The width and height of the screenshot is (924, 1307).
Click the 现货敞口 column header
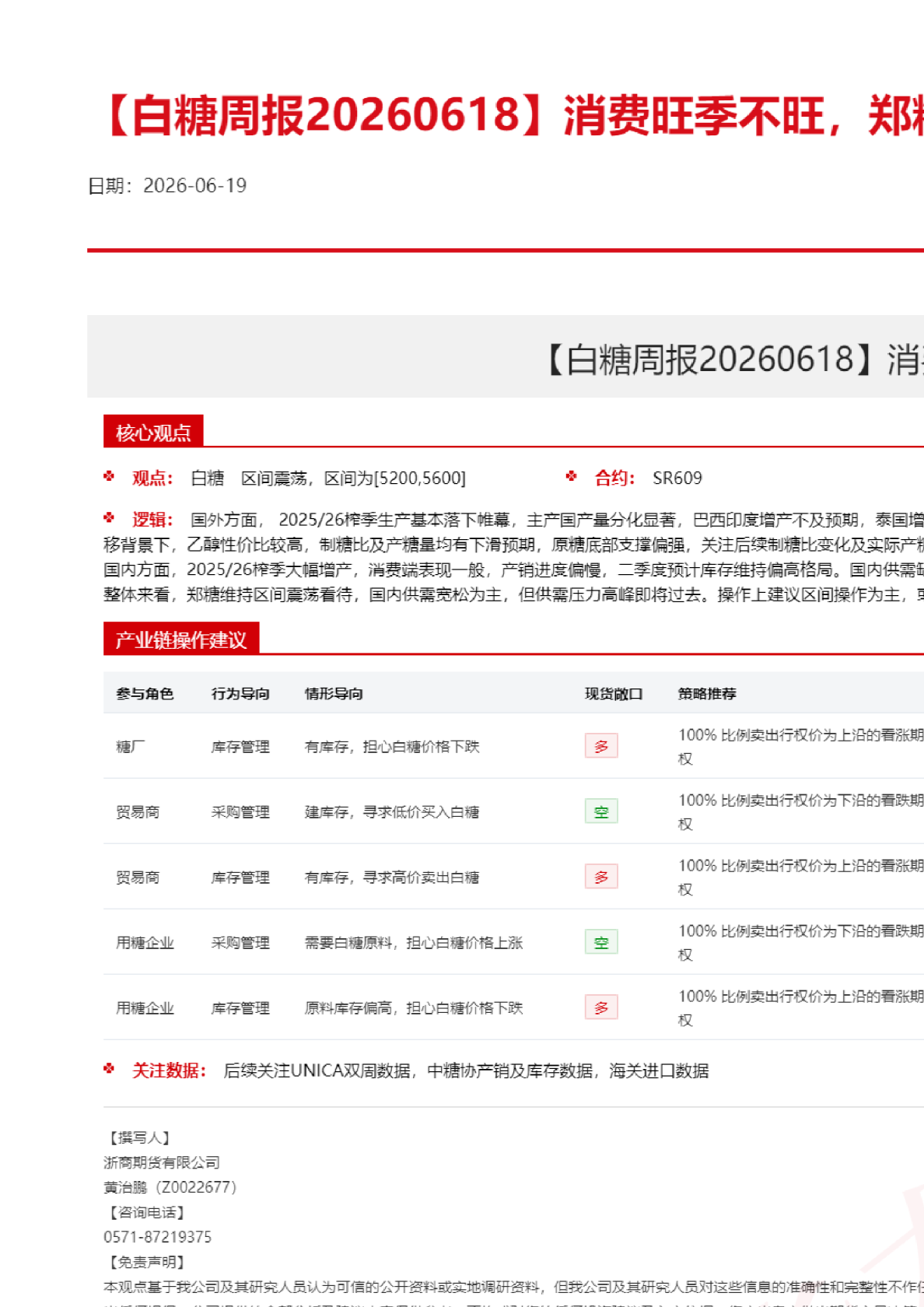pyautogui.click(x=614, y=693)
